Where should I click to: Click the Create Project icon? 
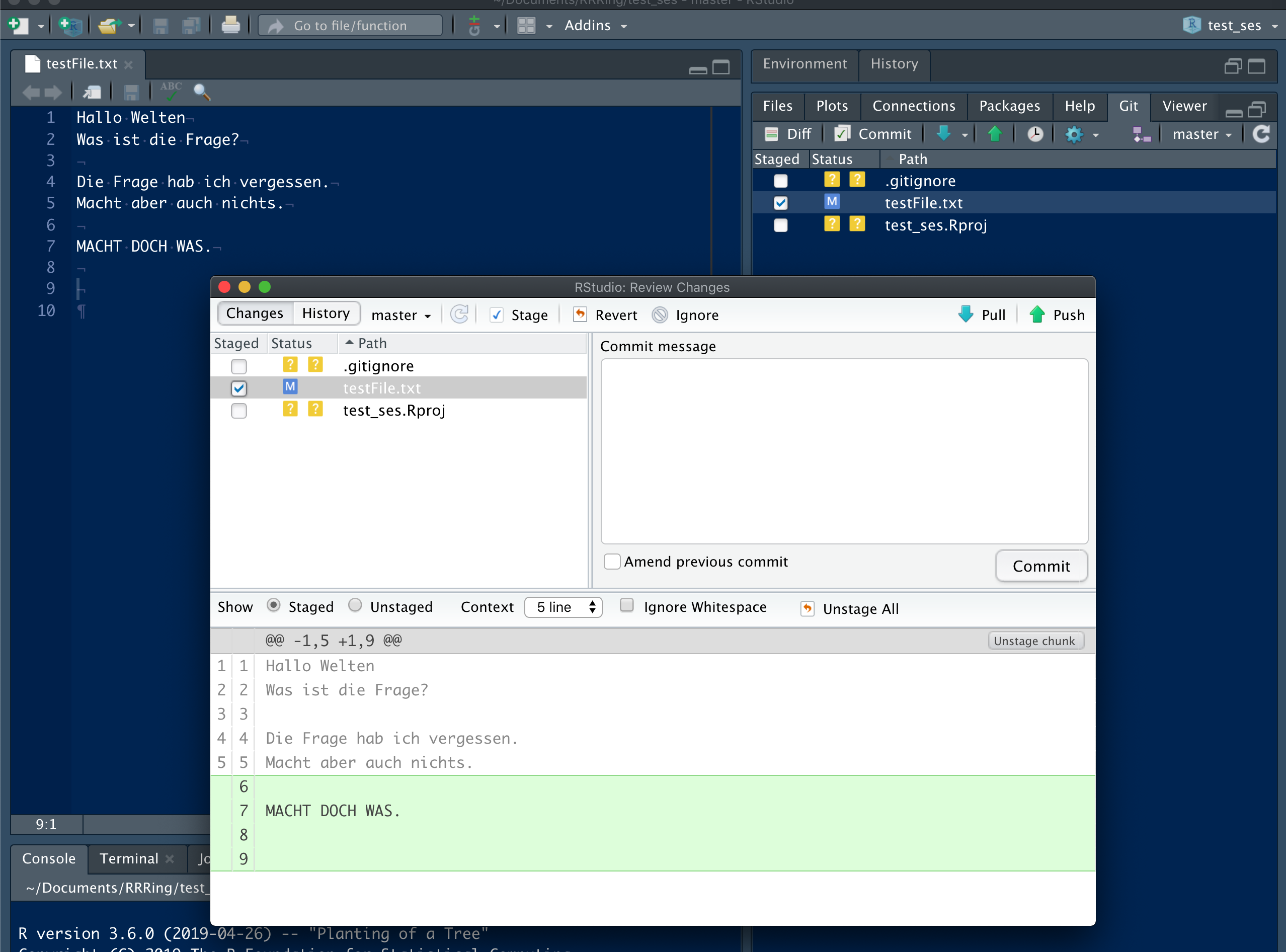tap(70, 25)
